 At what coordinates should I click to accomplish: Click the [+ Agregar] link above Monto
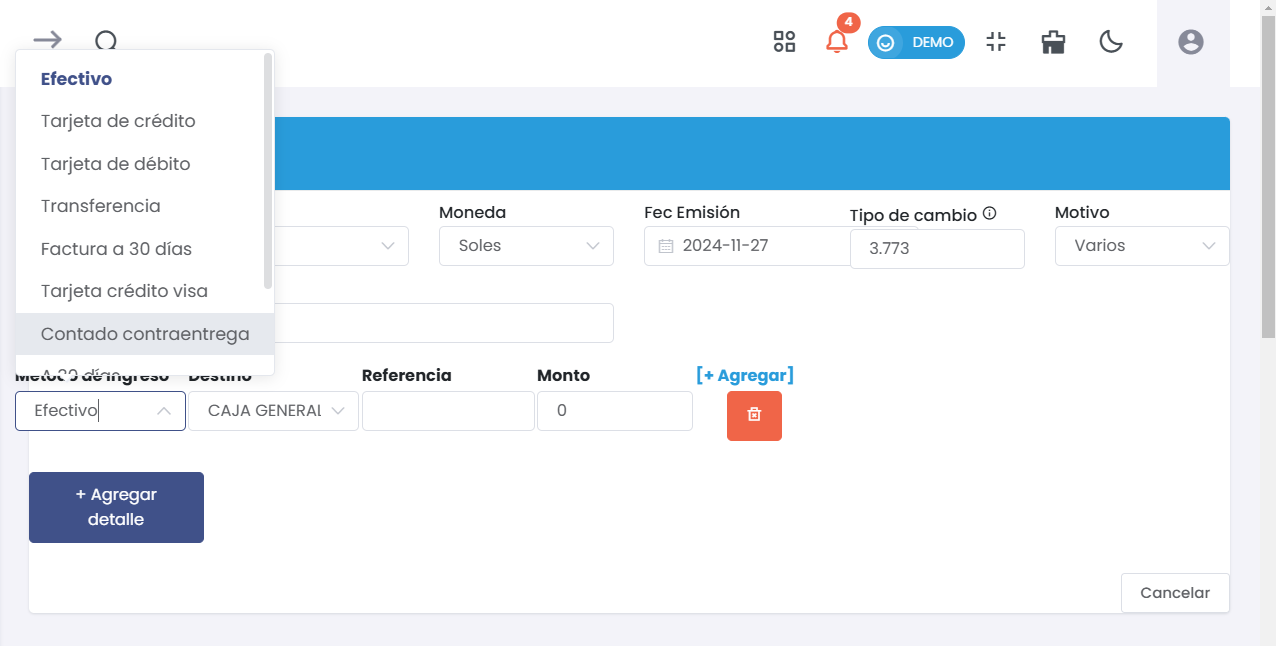coord(745,375)
